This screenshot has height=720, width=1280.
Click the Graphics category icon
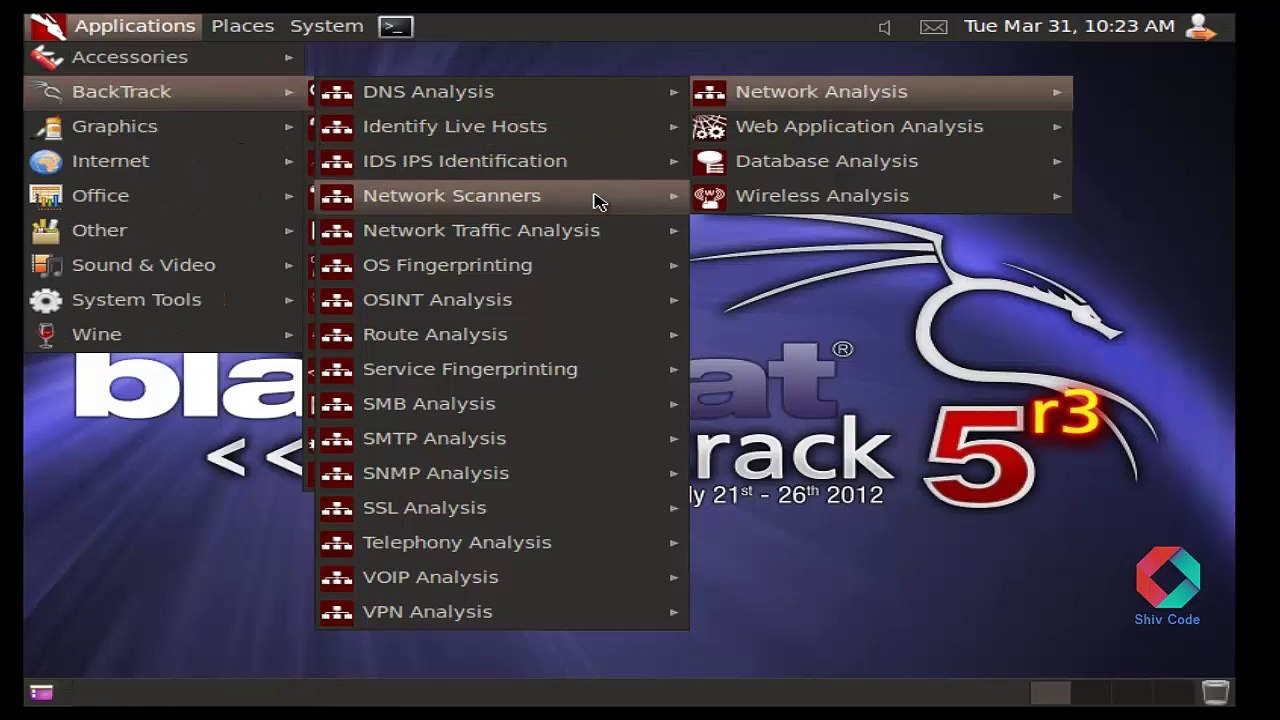tap(46, 127)
